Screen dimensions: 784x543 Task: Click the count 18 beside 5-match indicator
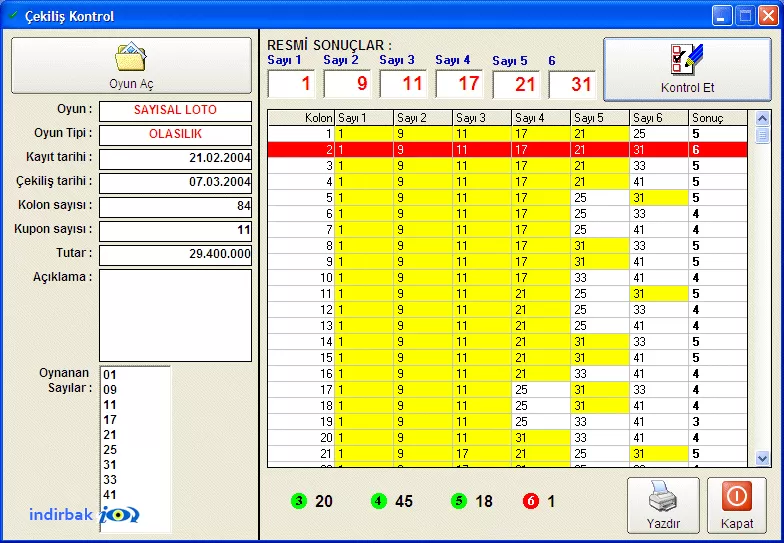[x=484, y=501]
